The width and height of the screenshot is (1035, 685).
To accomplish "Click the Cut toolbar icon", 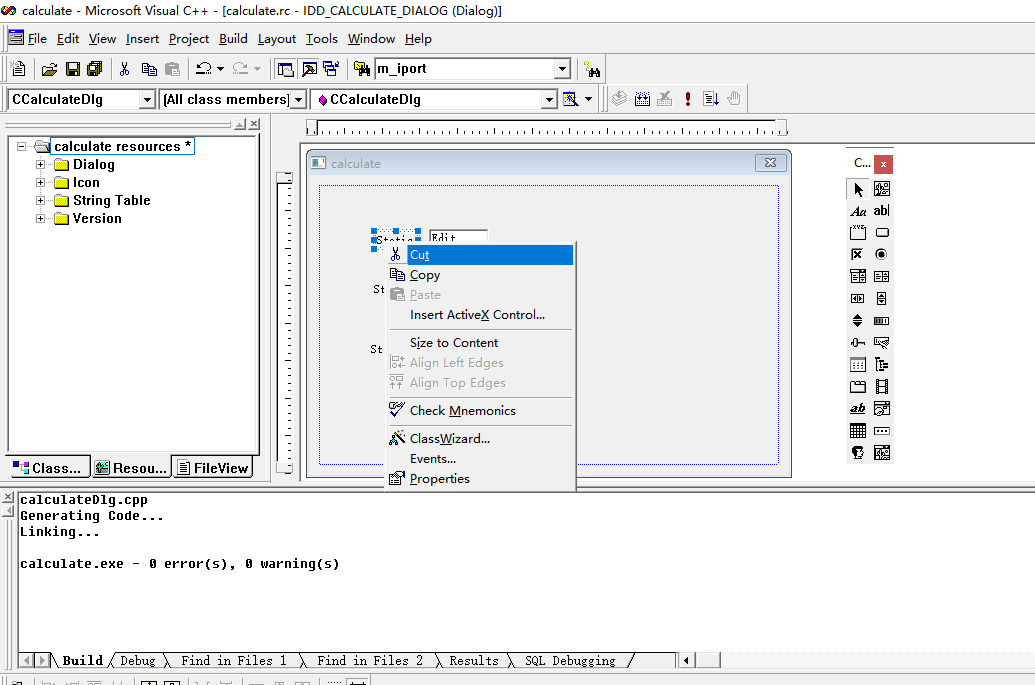I will pyautogui.click(x=123, y=68).
